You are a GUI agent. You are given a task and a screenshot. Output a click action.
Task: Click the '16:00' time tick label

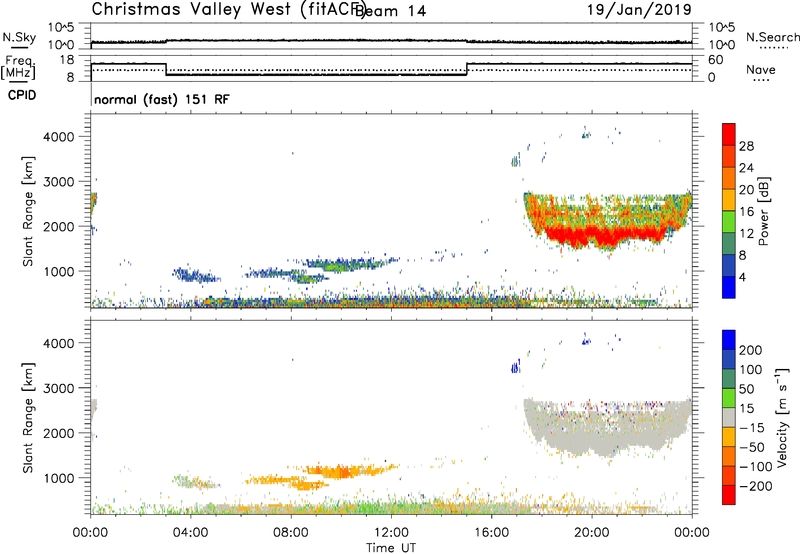tap(491, 533)
